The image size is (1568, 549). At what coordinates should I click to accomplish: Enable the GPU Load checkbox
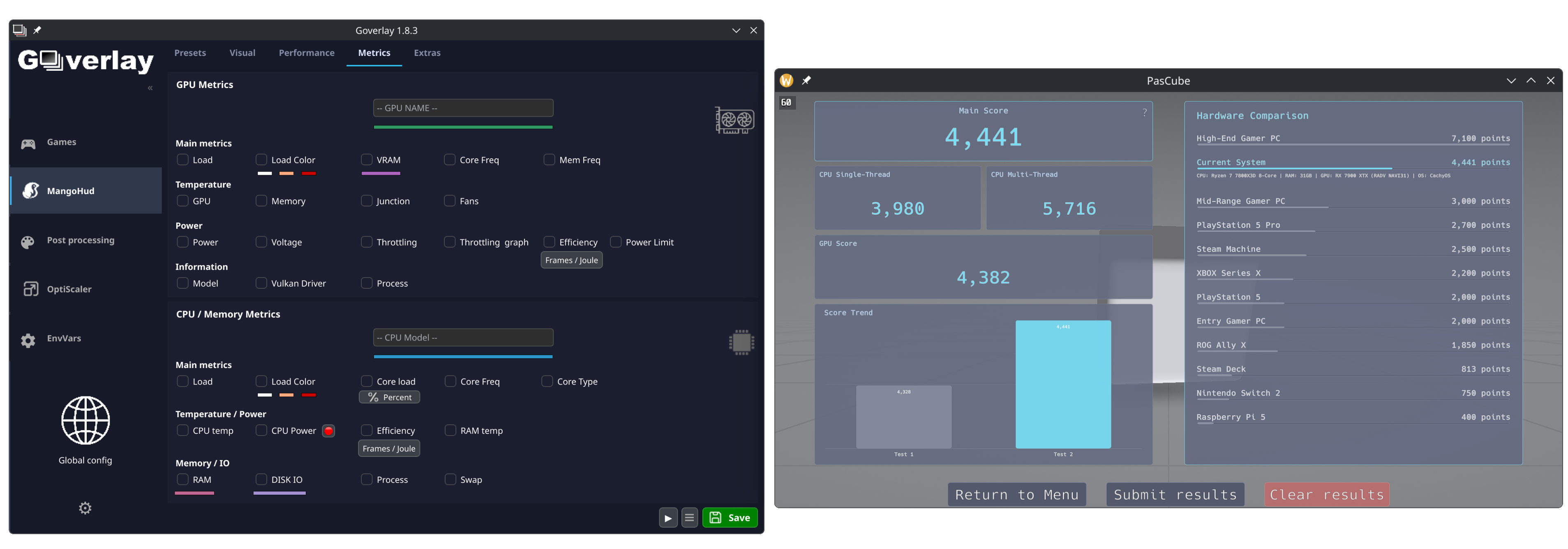point(182,160)
